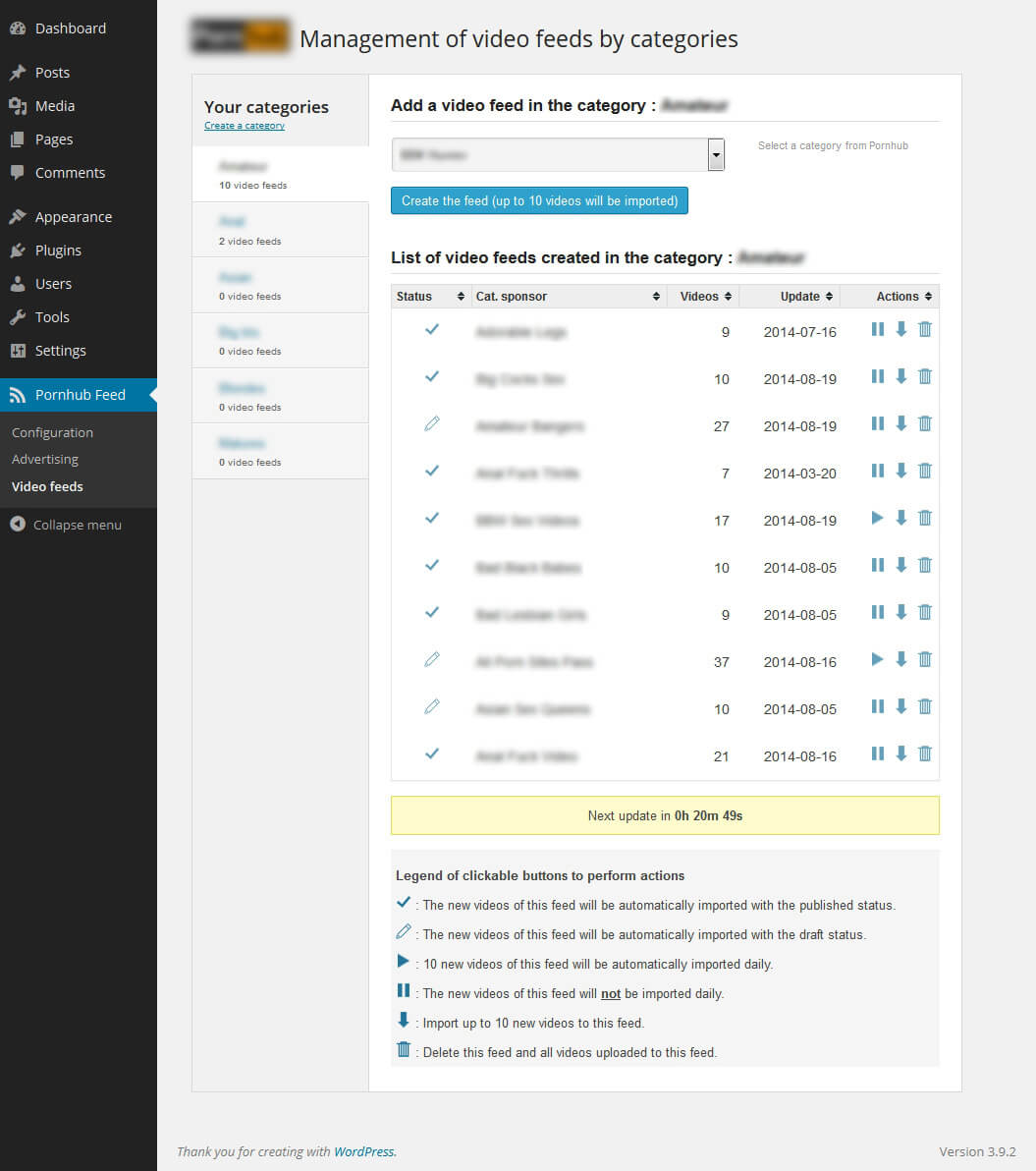The width and height of the screenshot is (1036, 1171).
Task: Delete the feed with 37 videos
Action: [x=925, y=658]
